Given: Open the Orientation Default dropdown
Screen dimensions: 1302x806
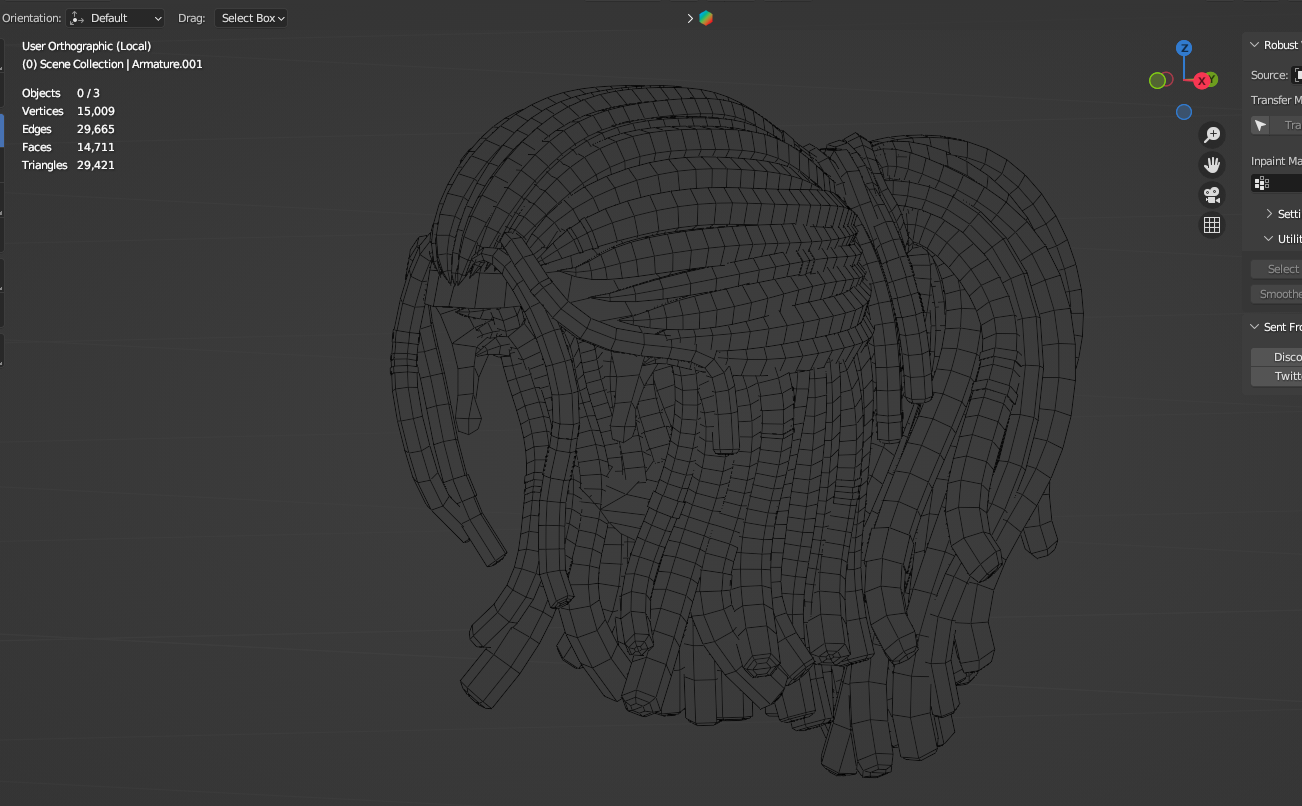Looking at the screenshot, I should tap(116, 18).
